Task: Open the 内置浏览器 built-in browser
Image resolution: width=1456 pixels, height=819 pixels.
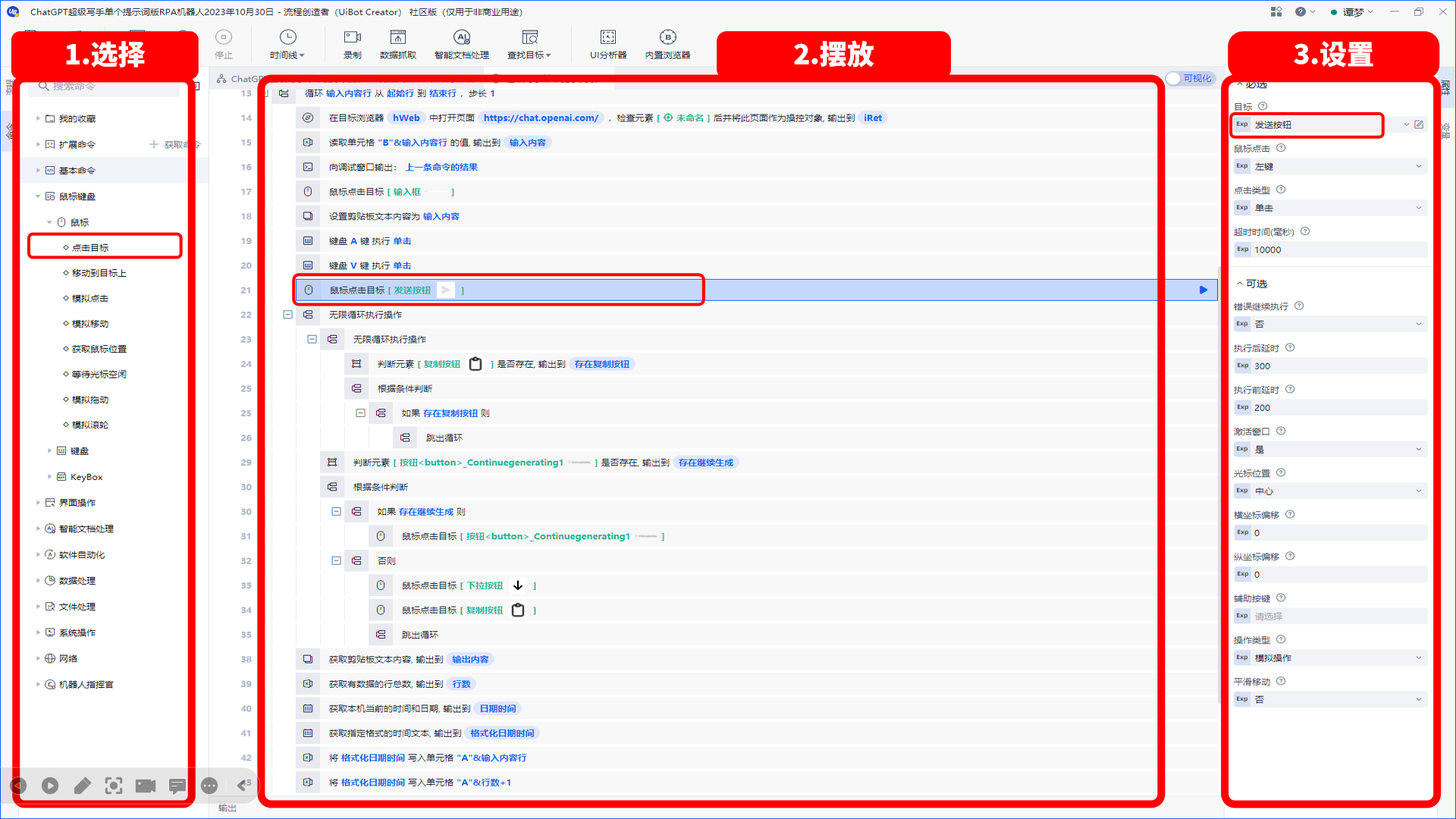Action: pos(667,44)
